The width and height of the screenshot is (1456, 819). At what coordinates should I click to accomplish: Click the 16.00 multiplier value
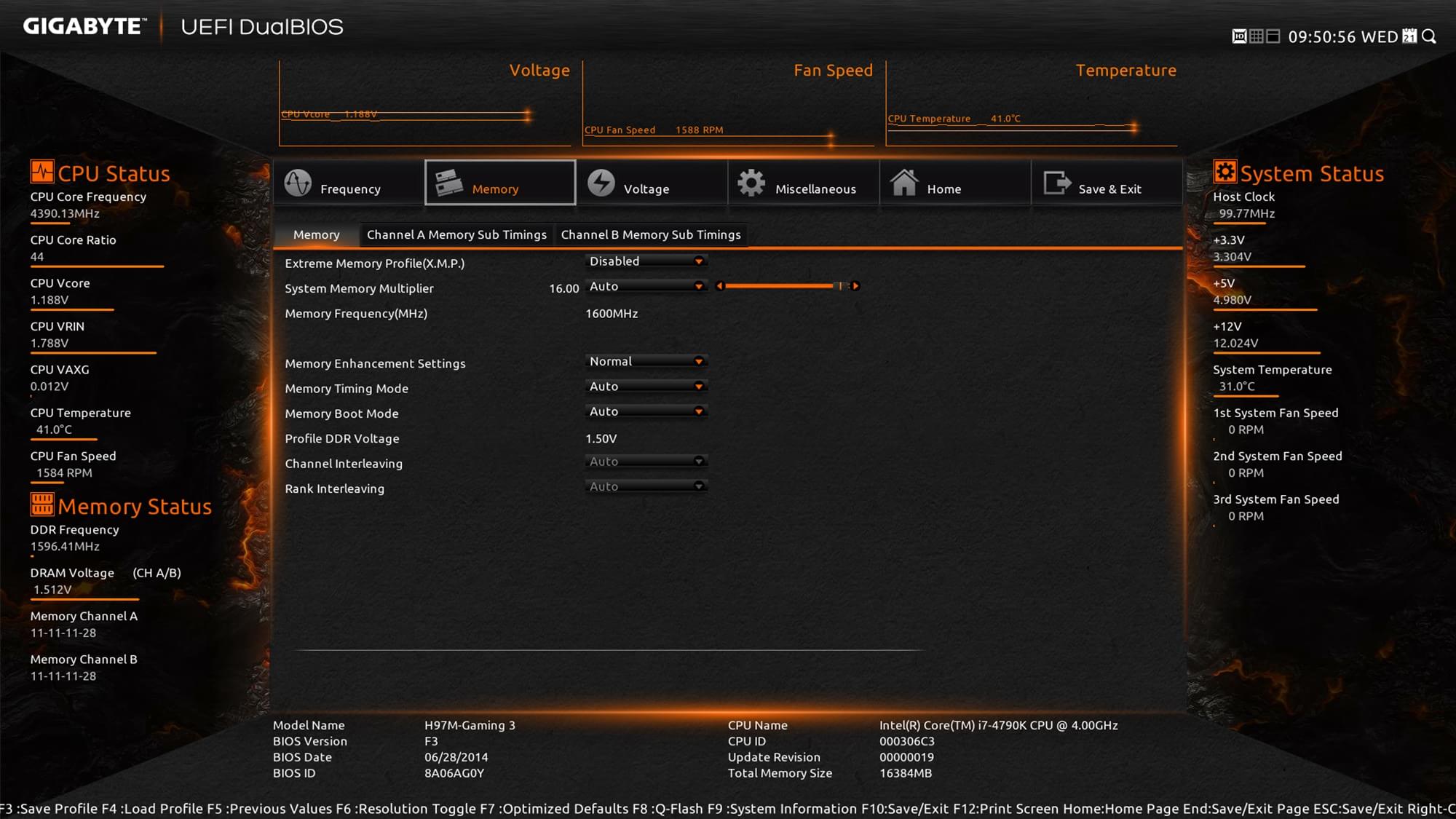point(564,289)
